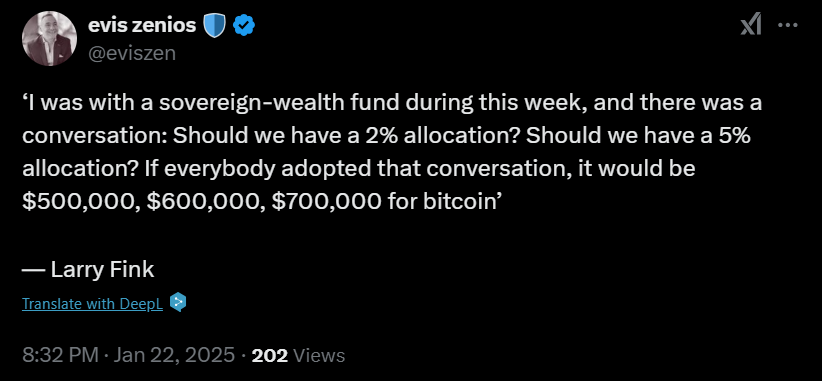Viewport: 822px width, 381px height.
Task: Open the three-dot more options menu
Action: [x=788, y=25]
